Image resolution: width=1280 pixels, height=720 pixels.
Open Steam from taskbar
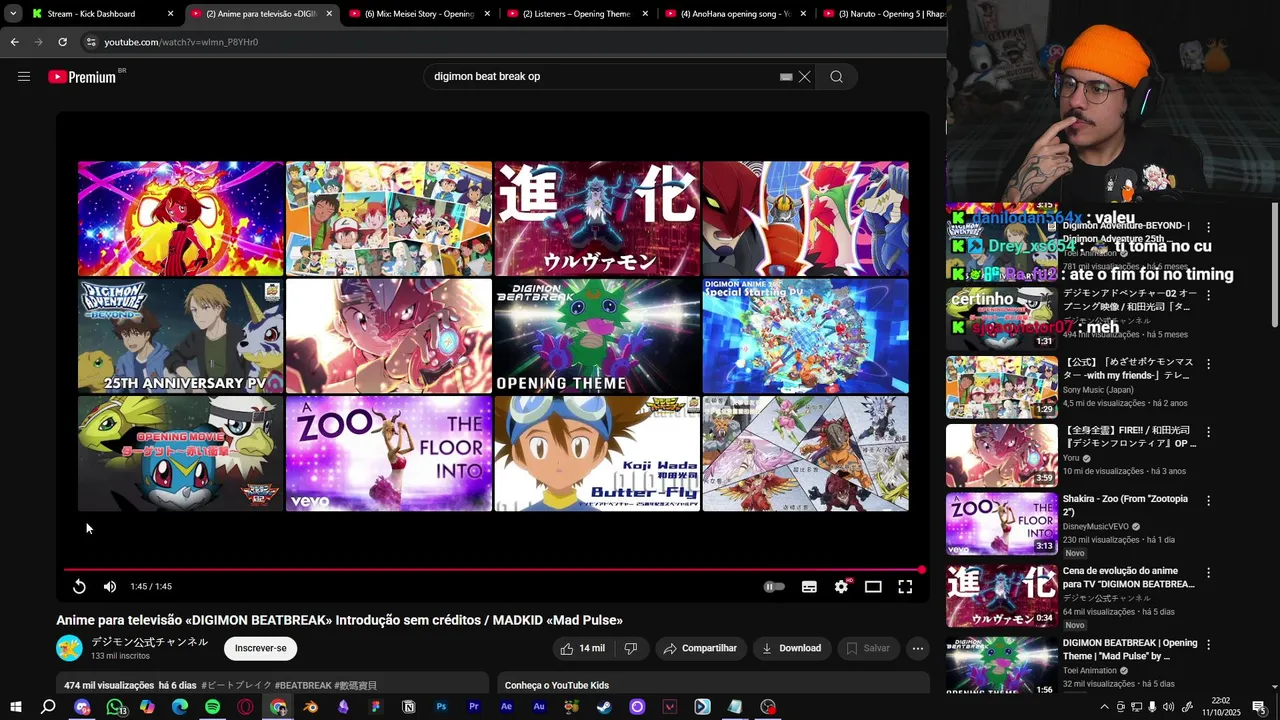coord(604,707)
